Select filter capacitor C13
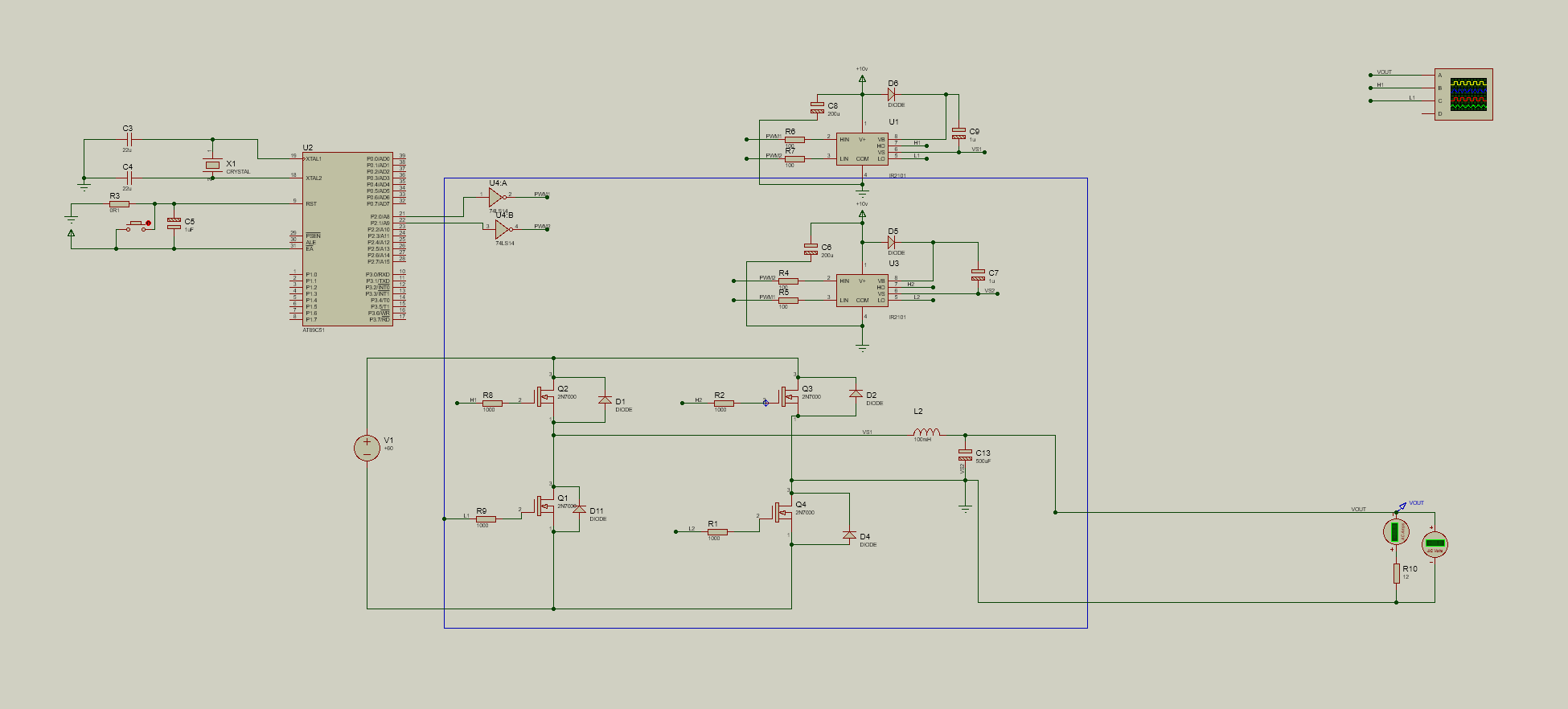Image resolution: width=1568 pixels, height=709 pixels. pyautogui.click(x=965, y=455)
